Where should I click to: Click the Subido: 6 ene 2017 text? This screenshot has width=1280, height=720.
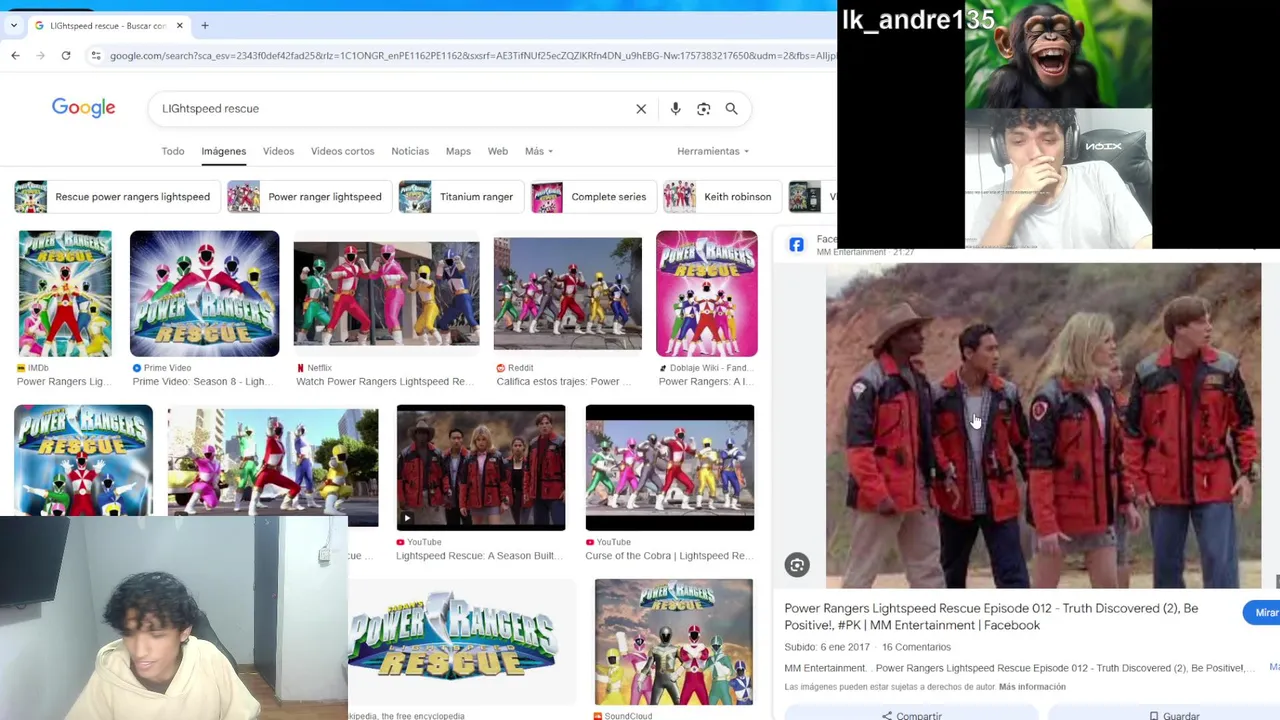(827, 647)
